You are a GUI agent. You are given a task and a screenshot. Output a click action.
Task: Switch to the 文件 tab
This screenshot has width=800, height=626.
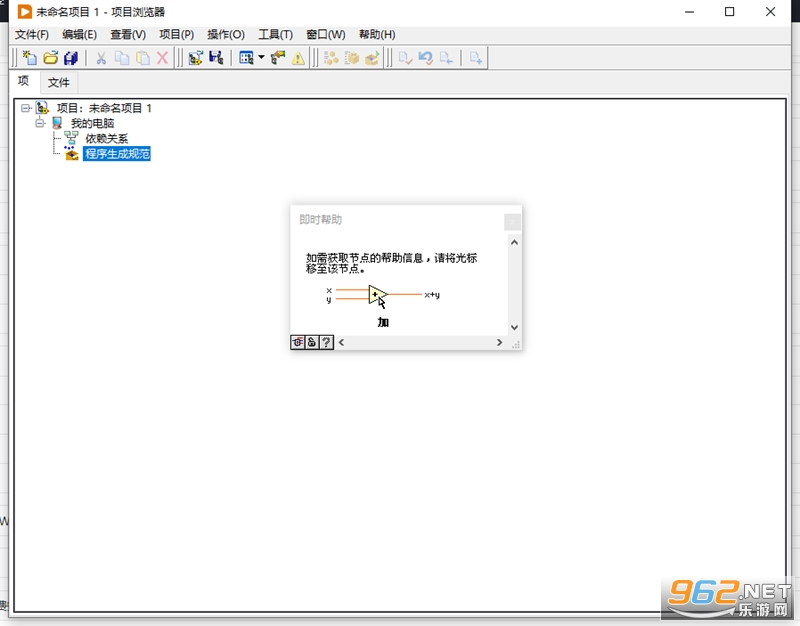coord(59,83)
